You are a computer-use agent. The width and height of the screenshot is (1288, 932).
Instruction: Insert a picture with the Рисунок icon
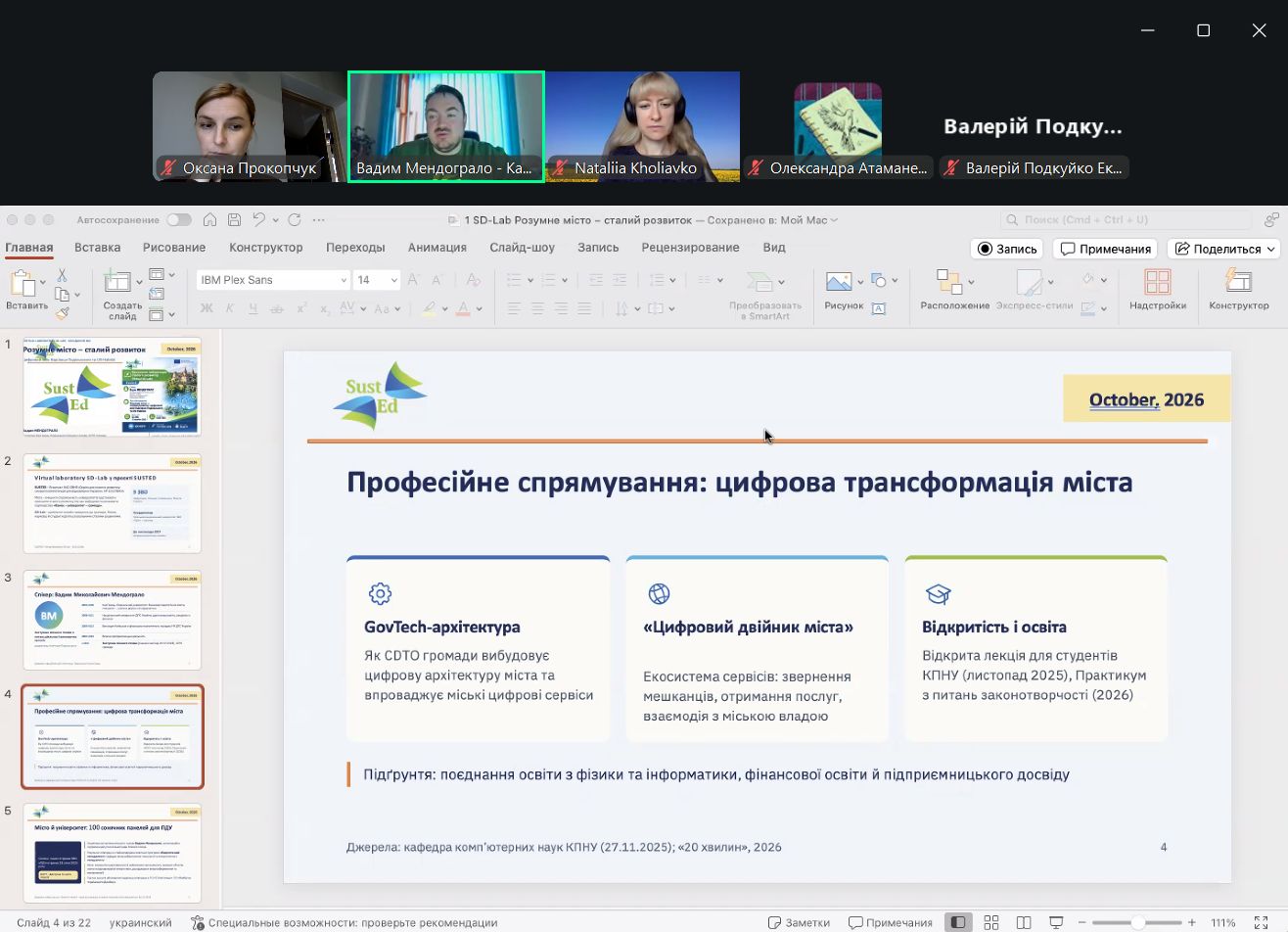coord(839,282)
